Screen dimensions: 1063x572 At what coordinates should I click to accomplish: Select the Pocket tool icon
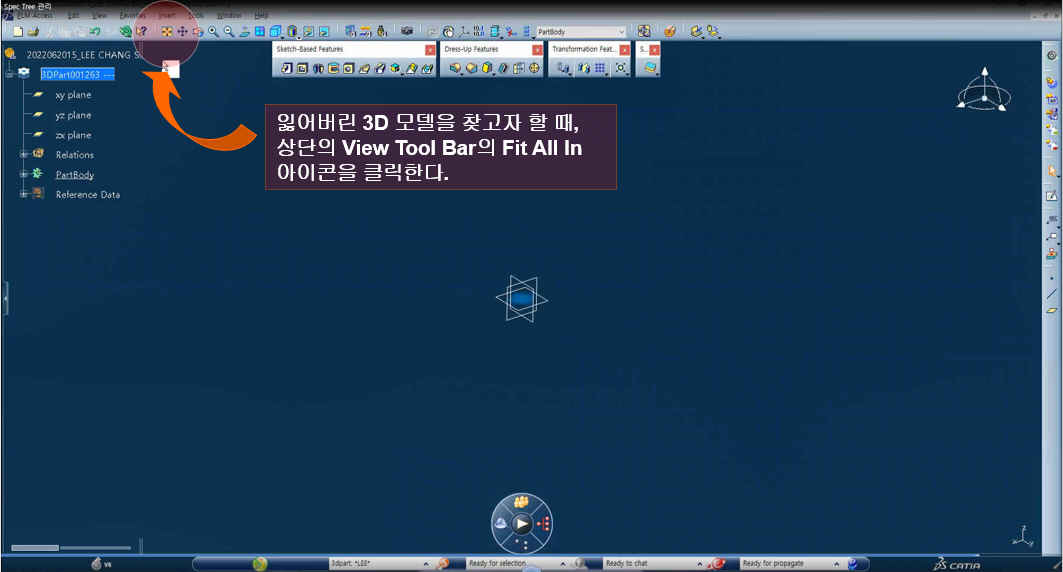pyautogui.click(x=302, y=69)
